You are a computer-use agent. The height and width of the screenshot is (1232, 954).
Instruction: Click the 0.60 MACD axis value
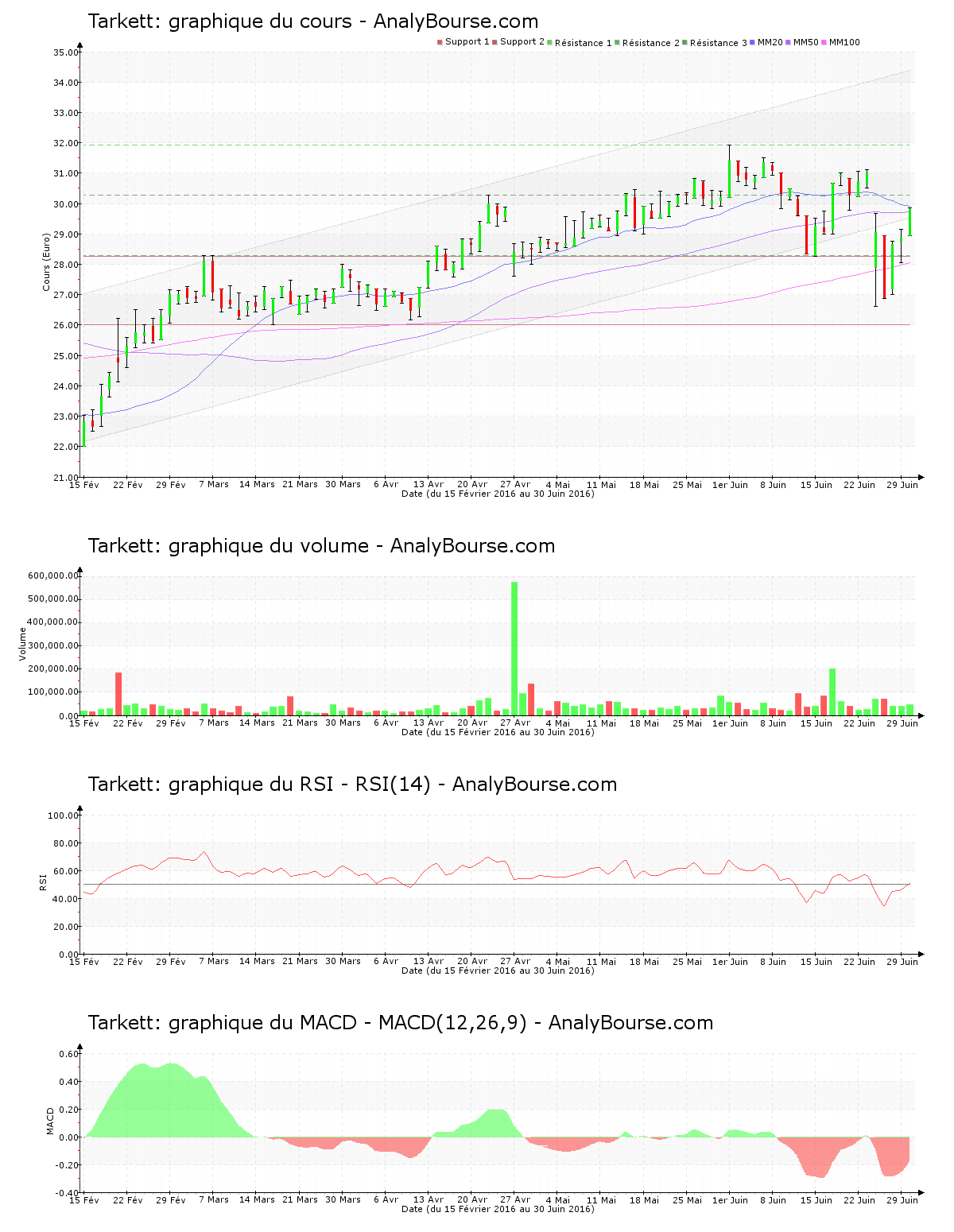[x=68, y=1054]
